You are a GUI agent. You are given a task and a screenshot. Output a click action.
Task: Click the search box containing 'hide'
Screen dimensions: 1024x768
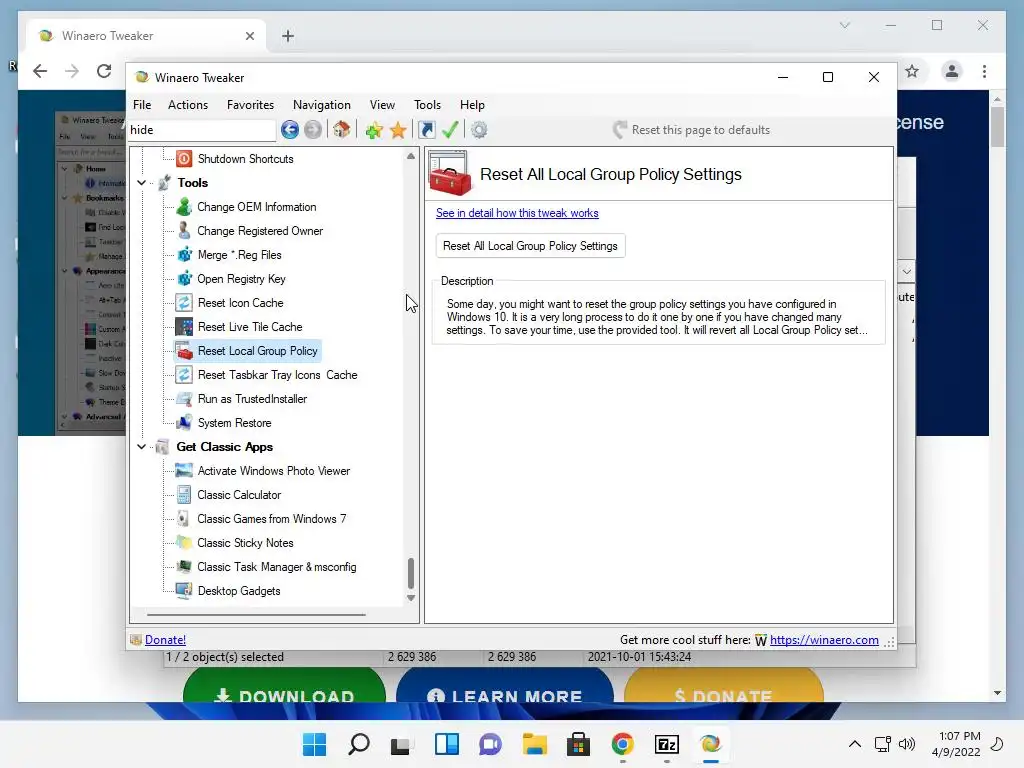202,130
